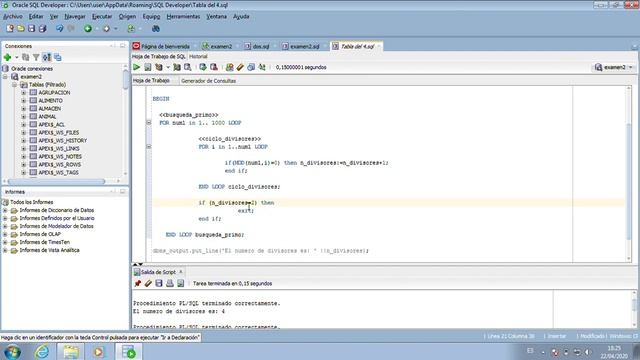Click the New file icon in main toolbar

[x=10, y=29]
